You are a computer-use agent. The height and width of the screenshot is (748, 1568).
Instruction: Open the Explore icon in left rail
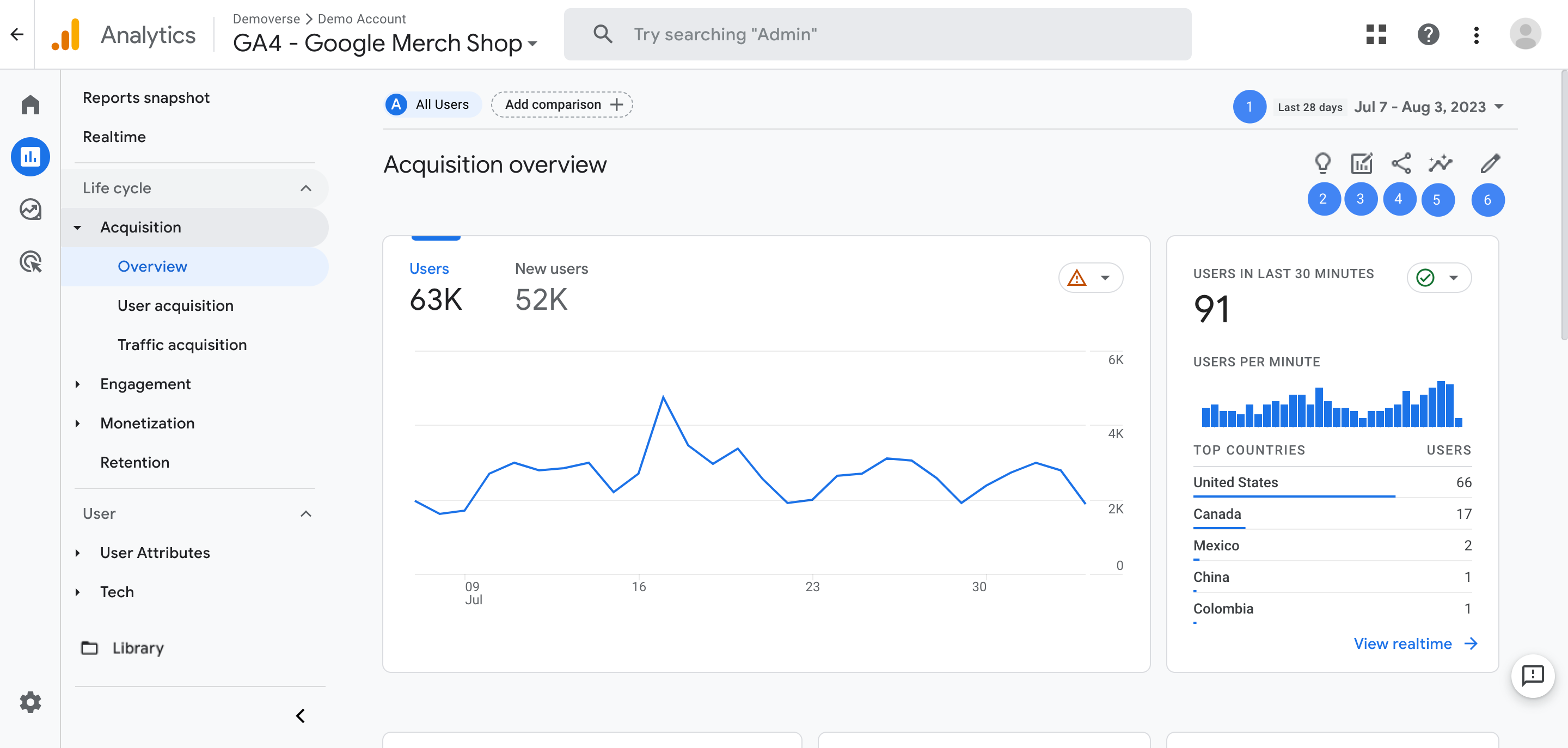30,210
